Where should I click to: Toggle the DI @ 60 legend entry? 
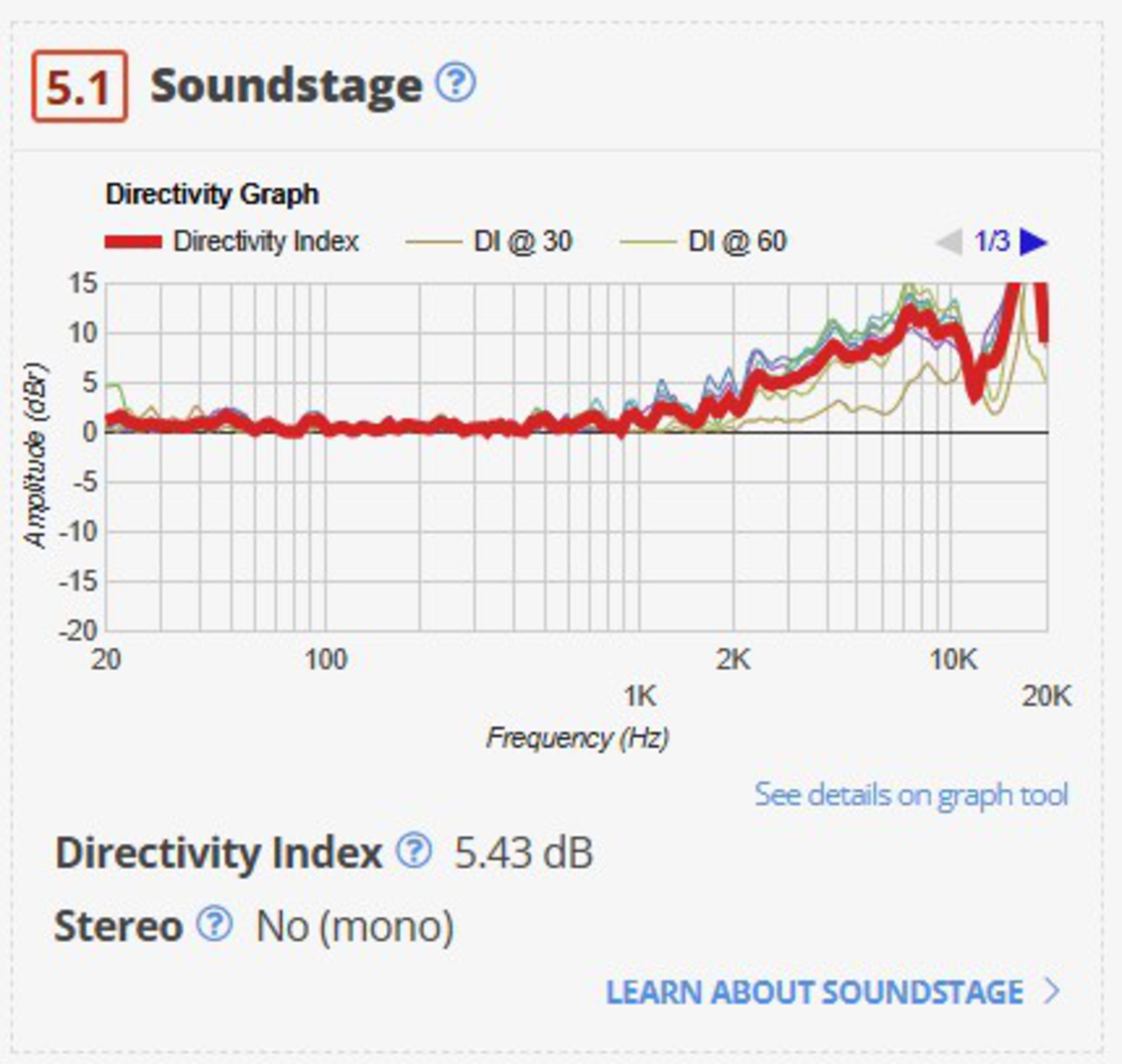[737, 242]
